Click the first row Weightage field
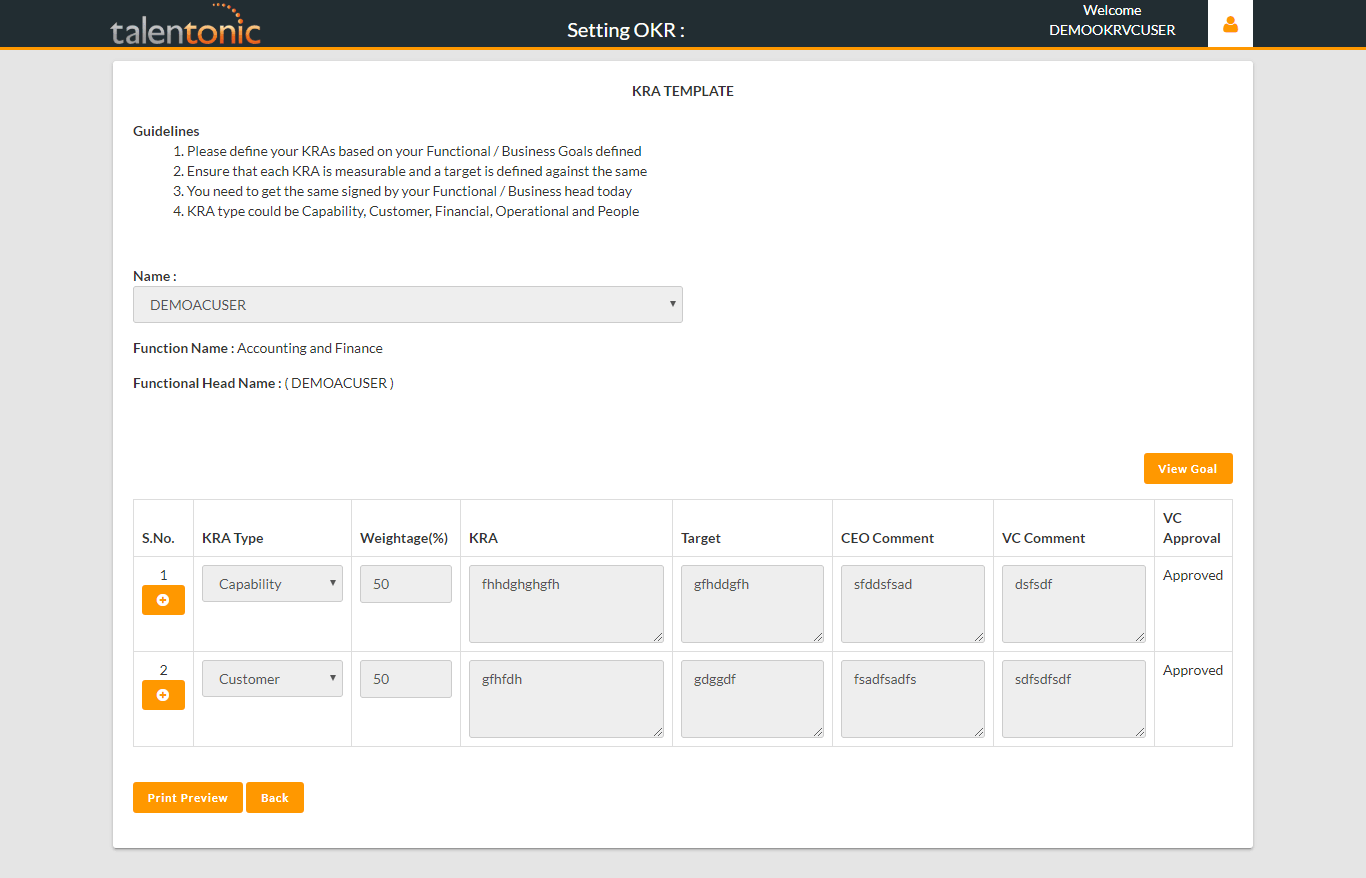This screenshot has width=1366, height=878. point(406,584)
